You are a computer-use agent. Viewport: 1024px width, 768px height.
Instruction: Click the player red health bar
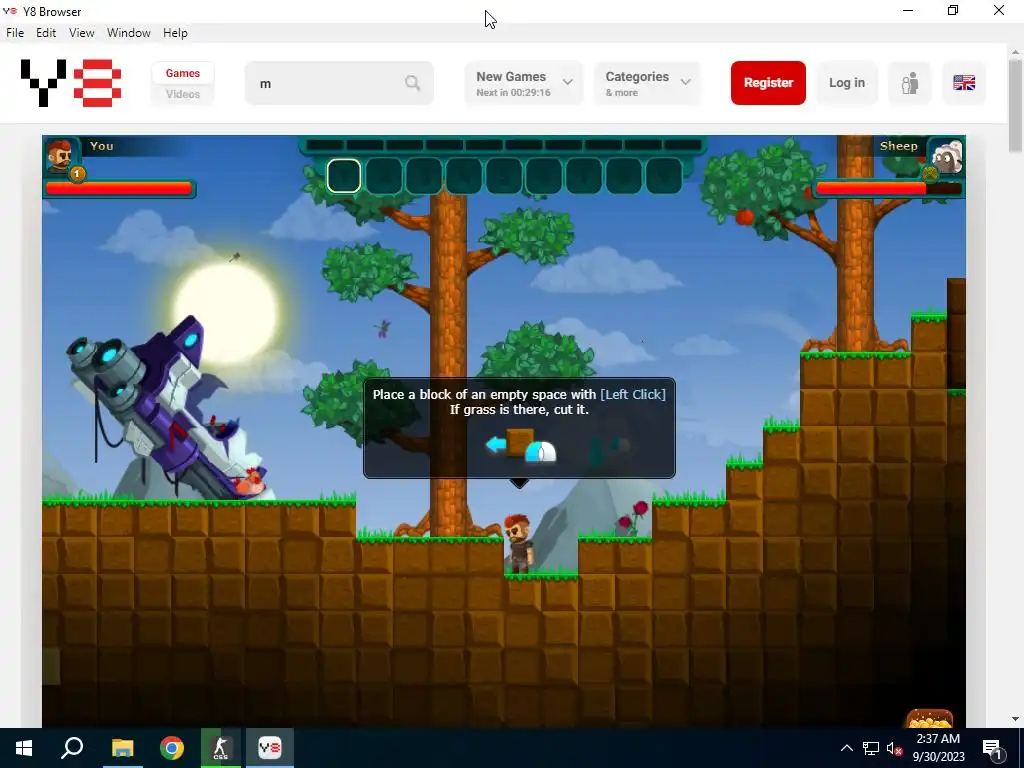[119, 189]
